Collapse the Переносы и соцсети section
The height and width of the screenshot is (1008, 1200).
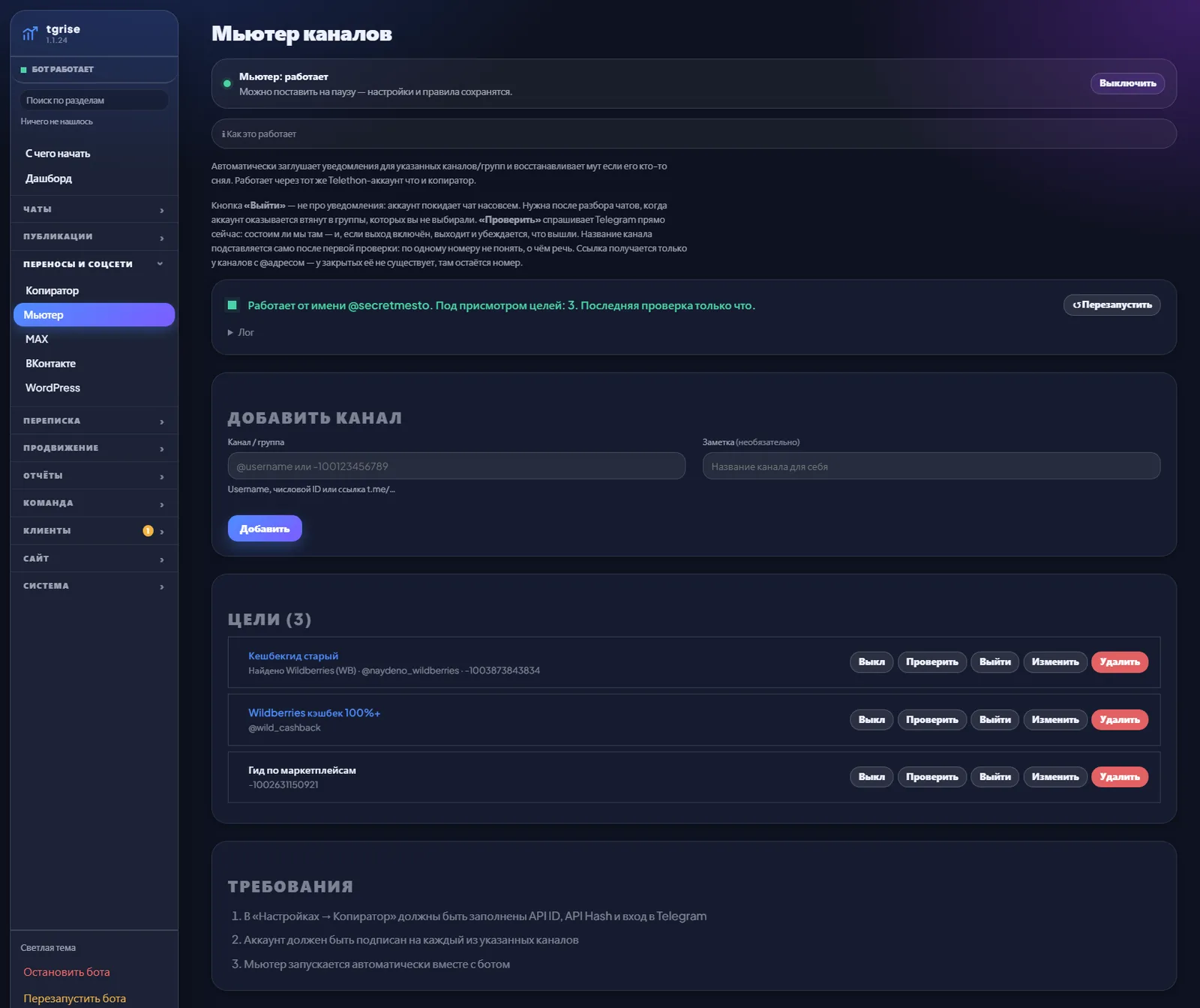coord(94,264)
